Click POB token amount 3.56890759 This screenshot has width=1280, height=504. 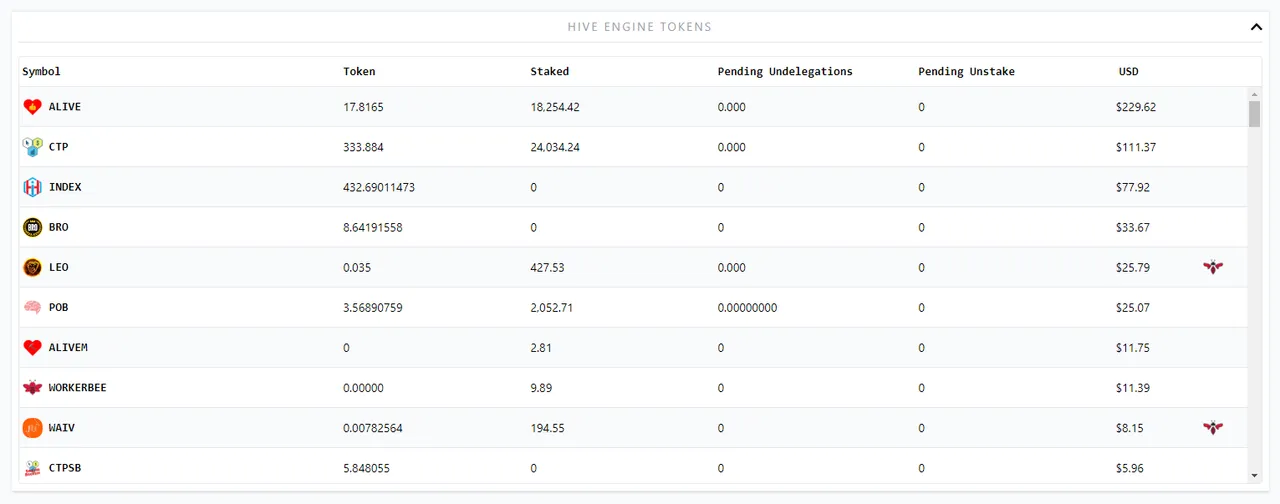coord(373,307)
